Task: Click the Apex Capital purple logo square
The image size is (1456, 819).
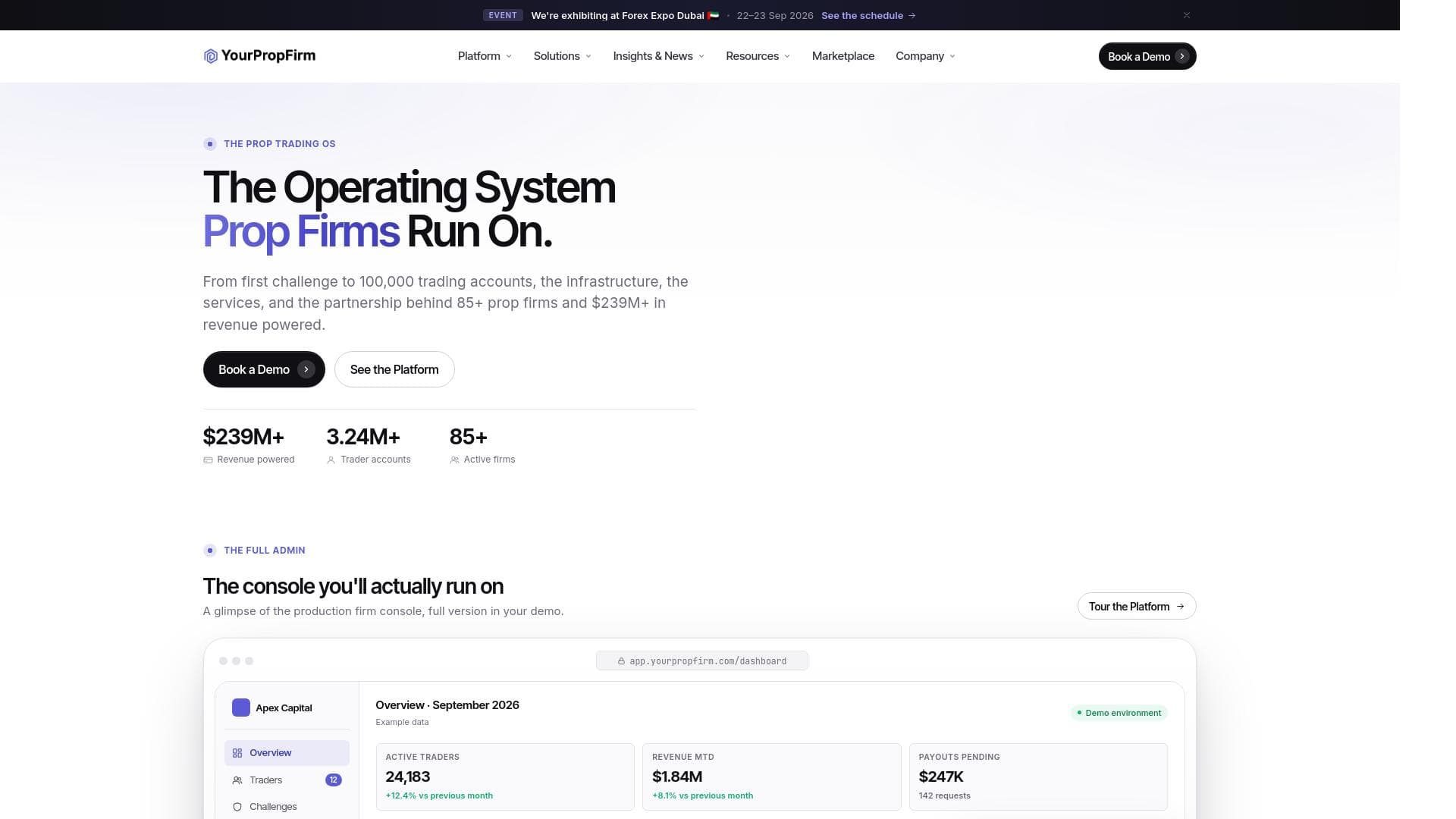Action: [241, 708]
